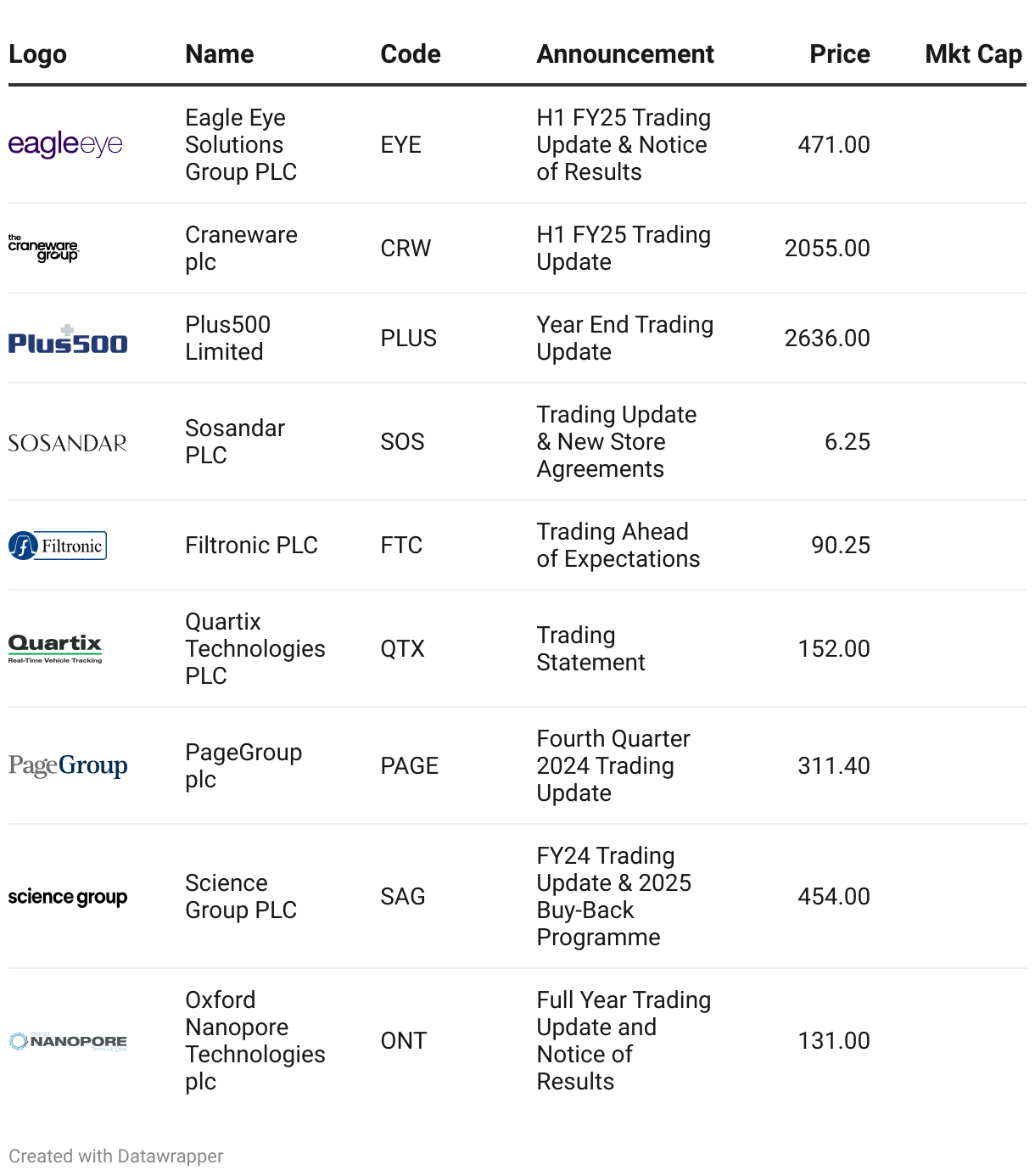Click the Eagle Eye Solutions Group PLC name
1035x1176 pixels.
coord(241,144)
